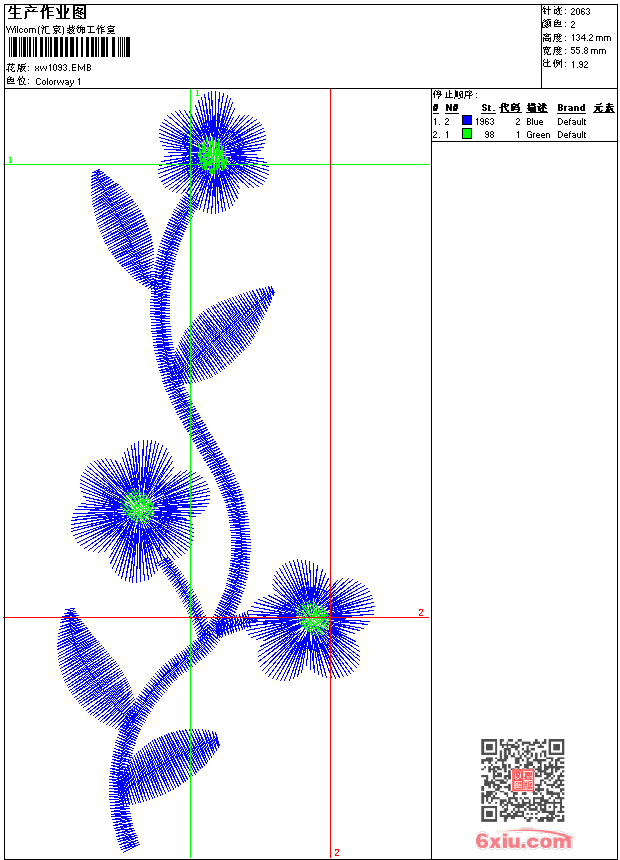The height and width of the screenshot is (860, 620).
Task: Click the '生产作业图' title
Action: 47,12
